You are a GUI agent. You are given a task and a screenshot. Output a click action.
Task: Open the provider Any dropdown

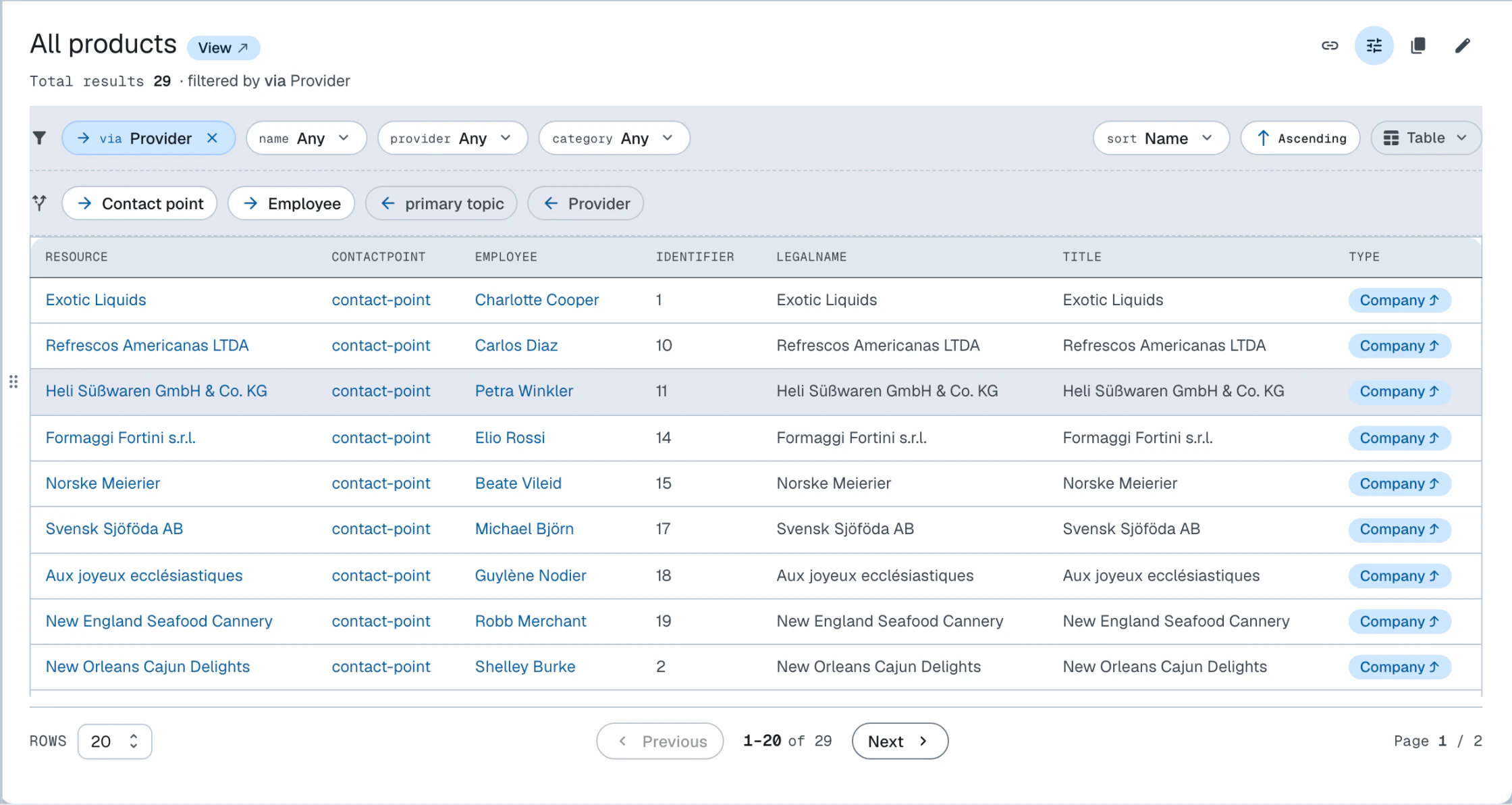(452, 138)
